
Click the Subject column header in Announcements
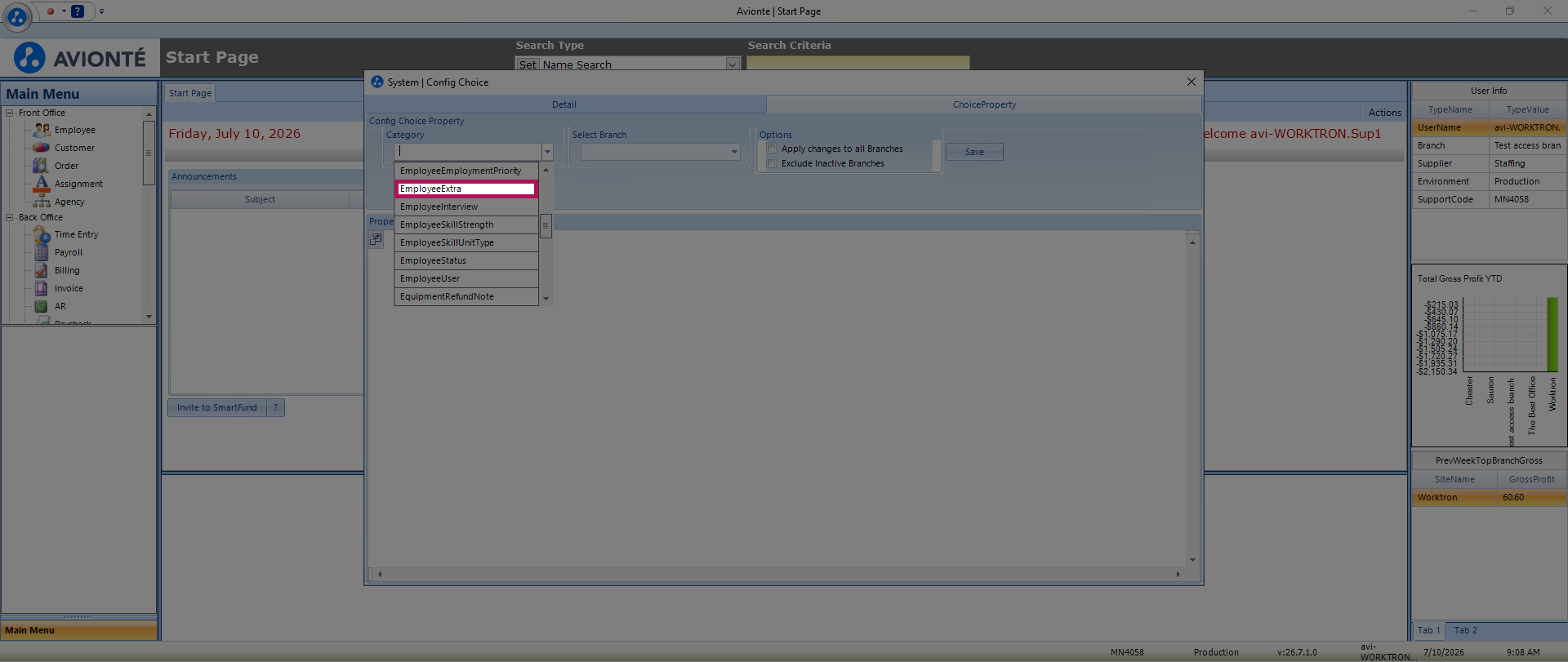260,199
